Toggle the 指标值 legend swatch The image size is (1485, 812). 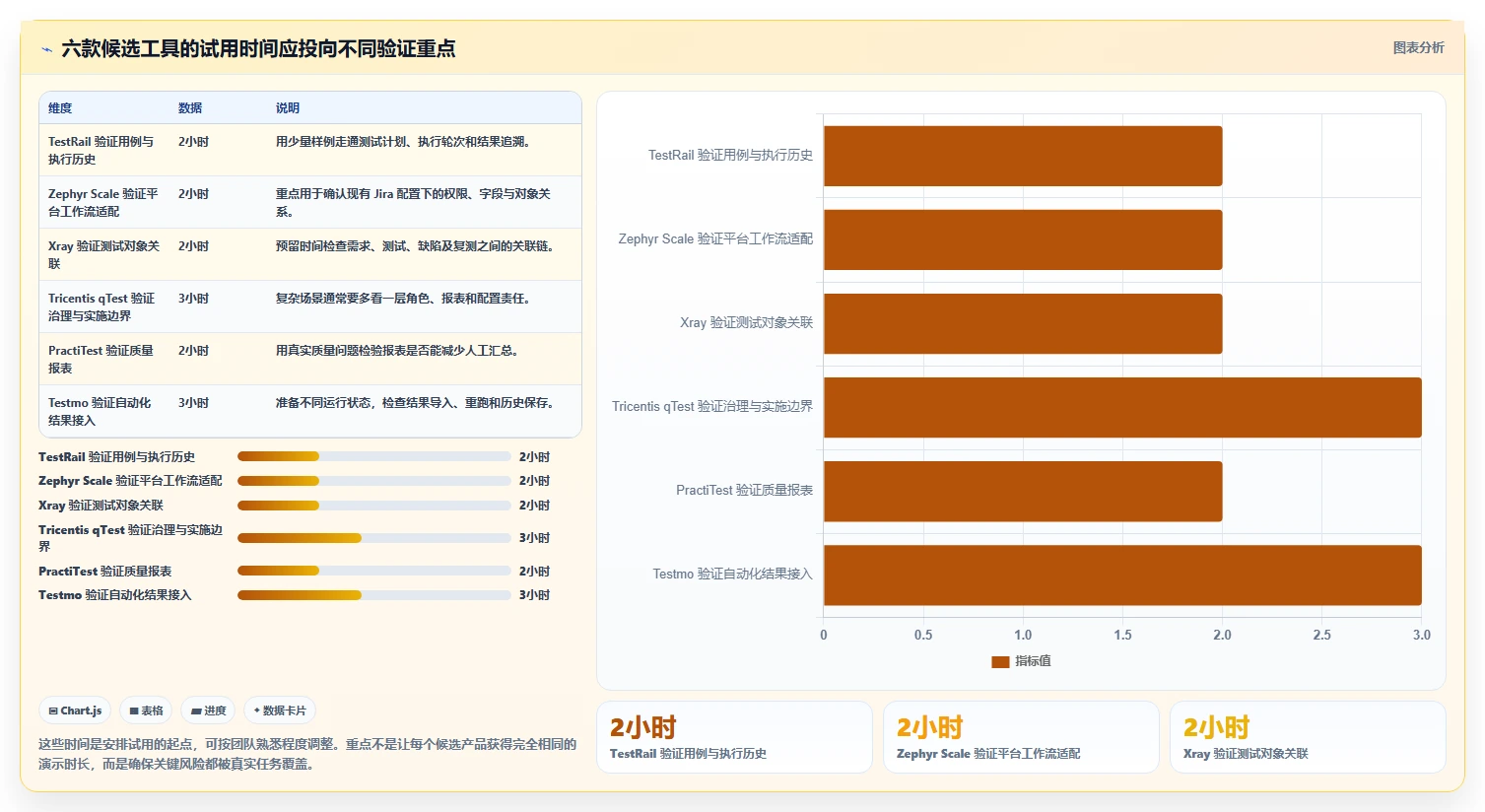(1000, 661)
